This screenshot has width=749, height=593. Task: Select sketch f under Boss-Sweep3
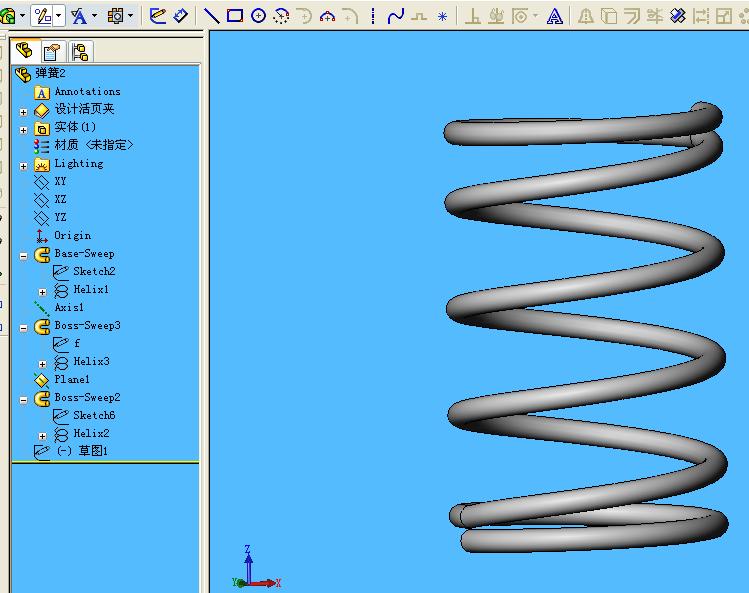[76, 343]
